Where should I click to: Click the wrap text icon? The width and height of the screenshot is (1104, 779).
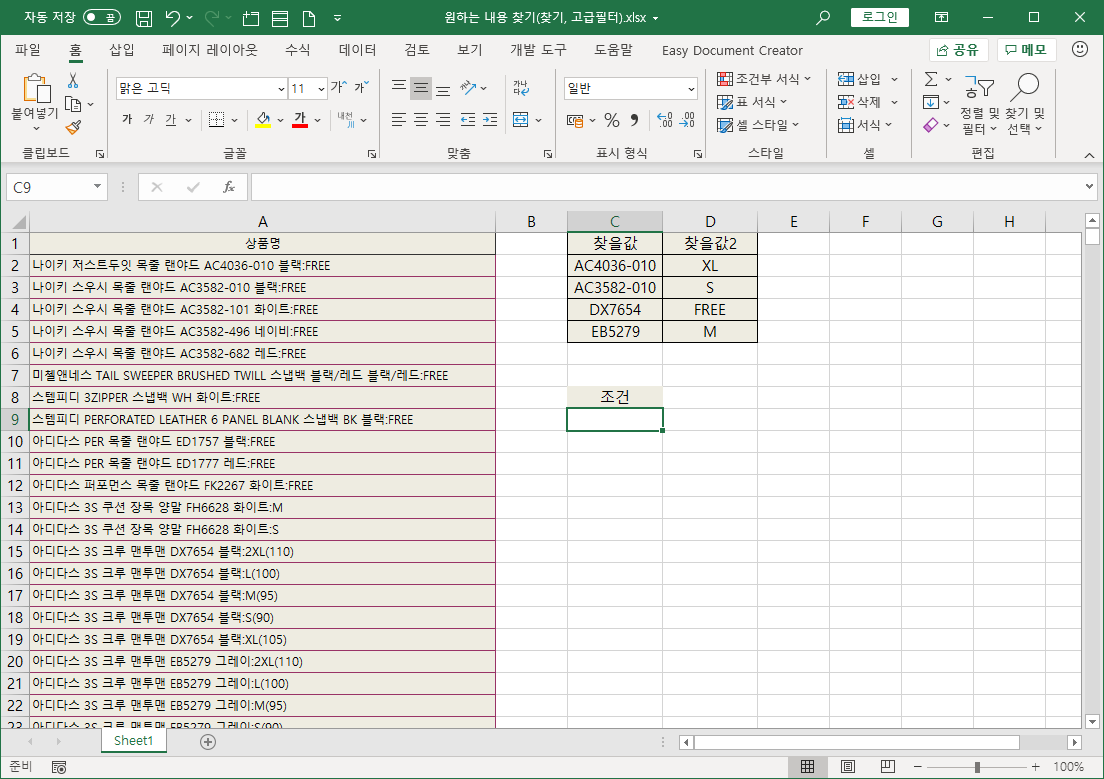click(x=521, y=88)
